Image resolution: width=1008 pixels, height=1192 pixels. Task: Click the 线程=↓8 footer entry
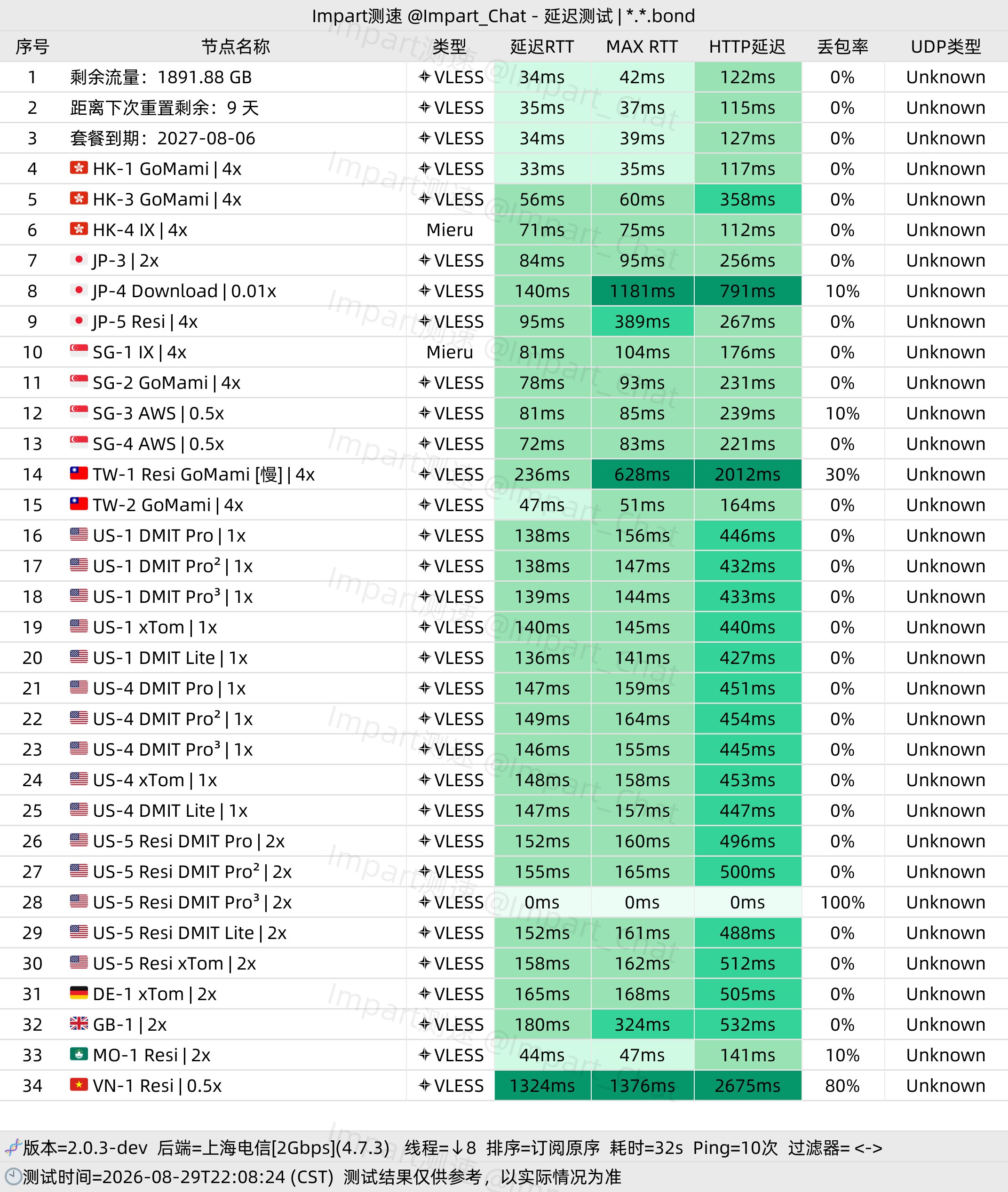click(440, 1147)
